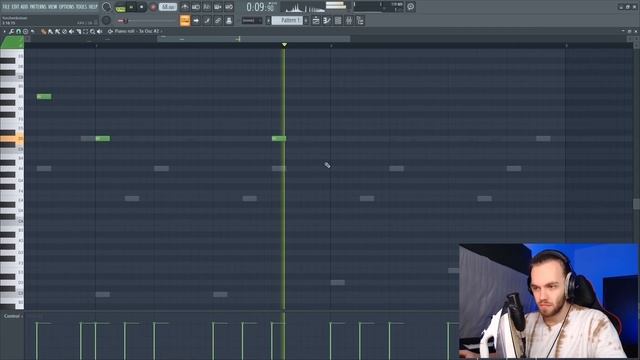The width and height of the screenshot is (640, 360).
Task: Toggle pattern/song mode button
Action: (x=120, y=8)
